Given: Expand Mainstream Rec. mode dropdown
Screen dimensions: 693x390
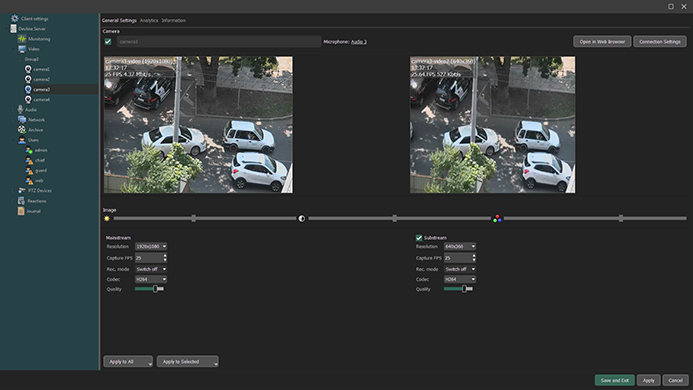Looking at the screenshot, I should (x=151, y=269).
